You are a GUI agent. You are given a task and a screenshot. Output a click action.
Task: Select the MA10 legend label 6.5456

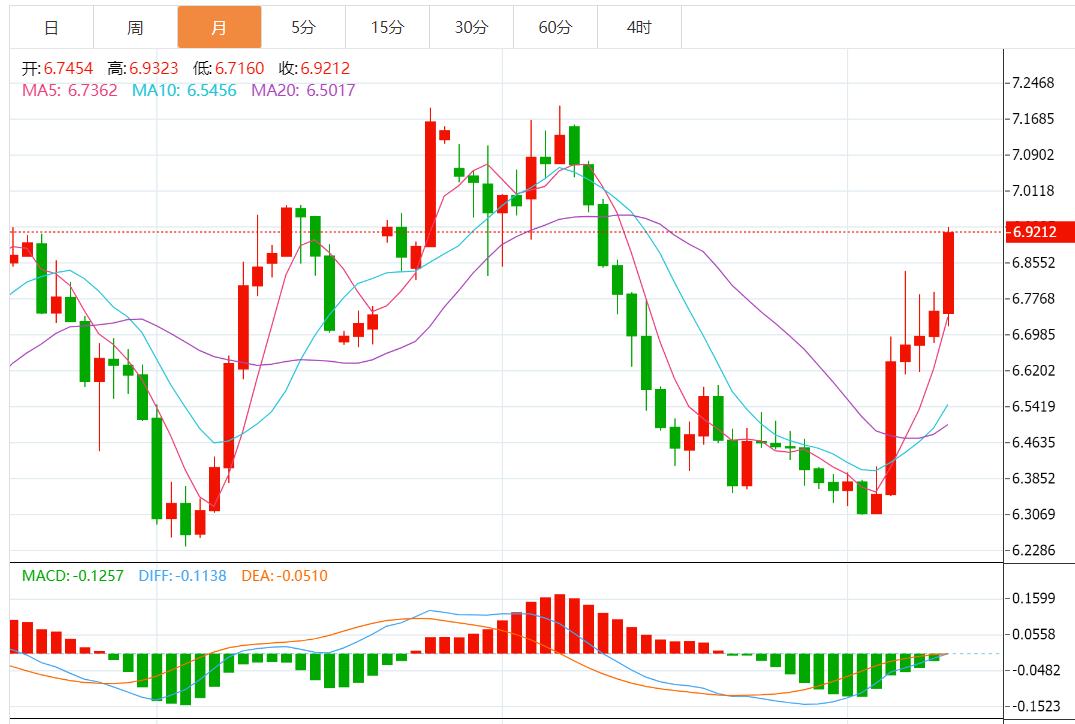point(184,90)
